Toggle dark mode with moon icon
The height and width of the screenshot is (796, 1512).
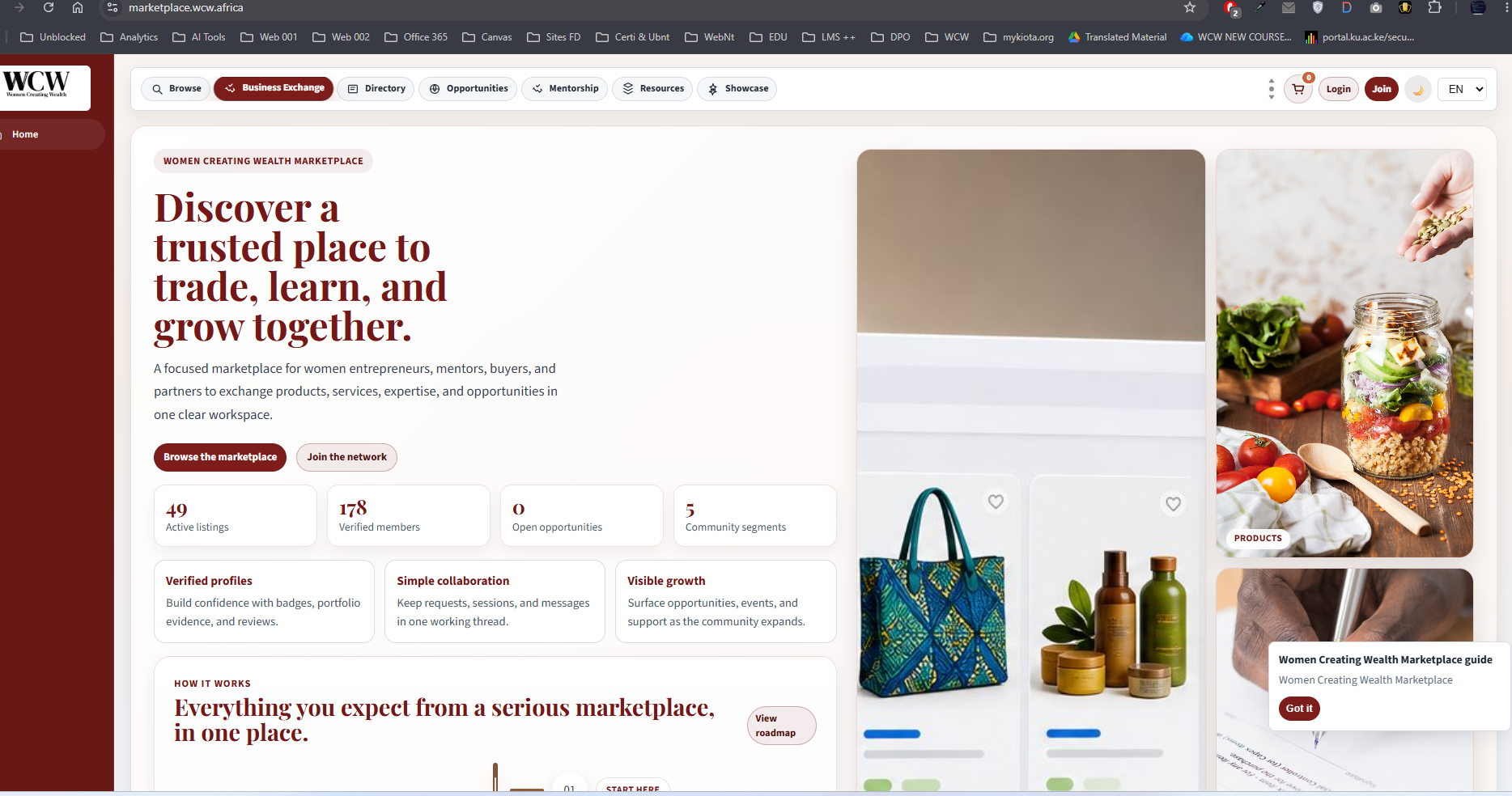1418,89
